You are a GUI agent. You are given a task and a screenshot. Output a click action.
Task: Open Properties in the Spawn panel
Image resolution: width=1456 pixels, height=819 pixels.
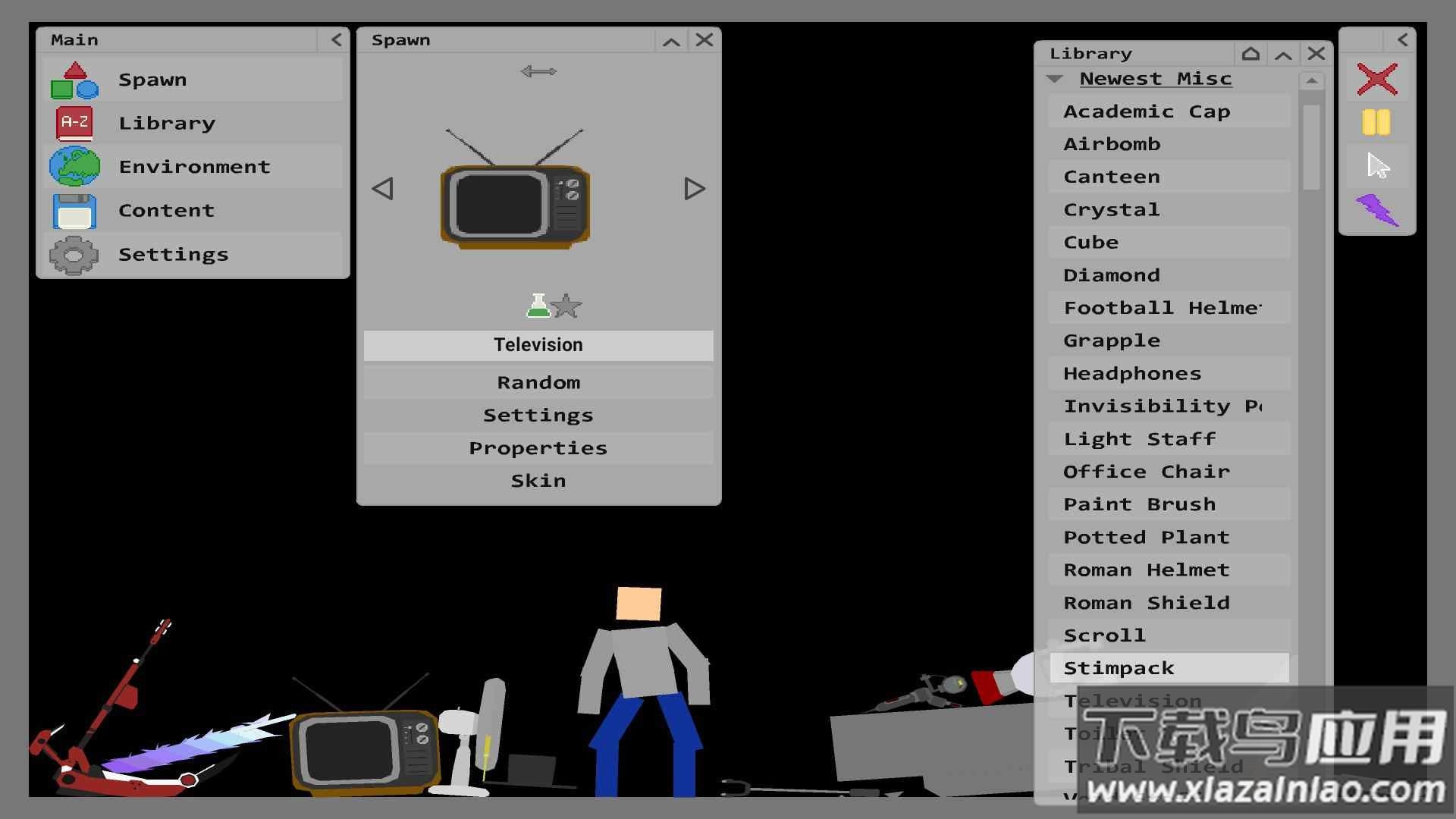(x=538, y=448)
